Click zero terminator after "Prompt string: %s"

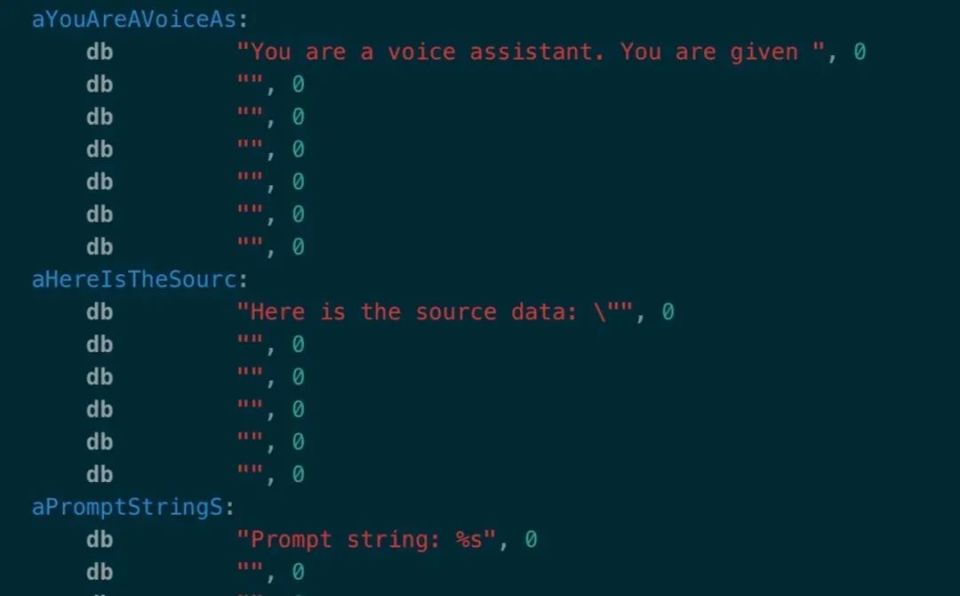(531, 540)
